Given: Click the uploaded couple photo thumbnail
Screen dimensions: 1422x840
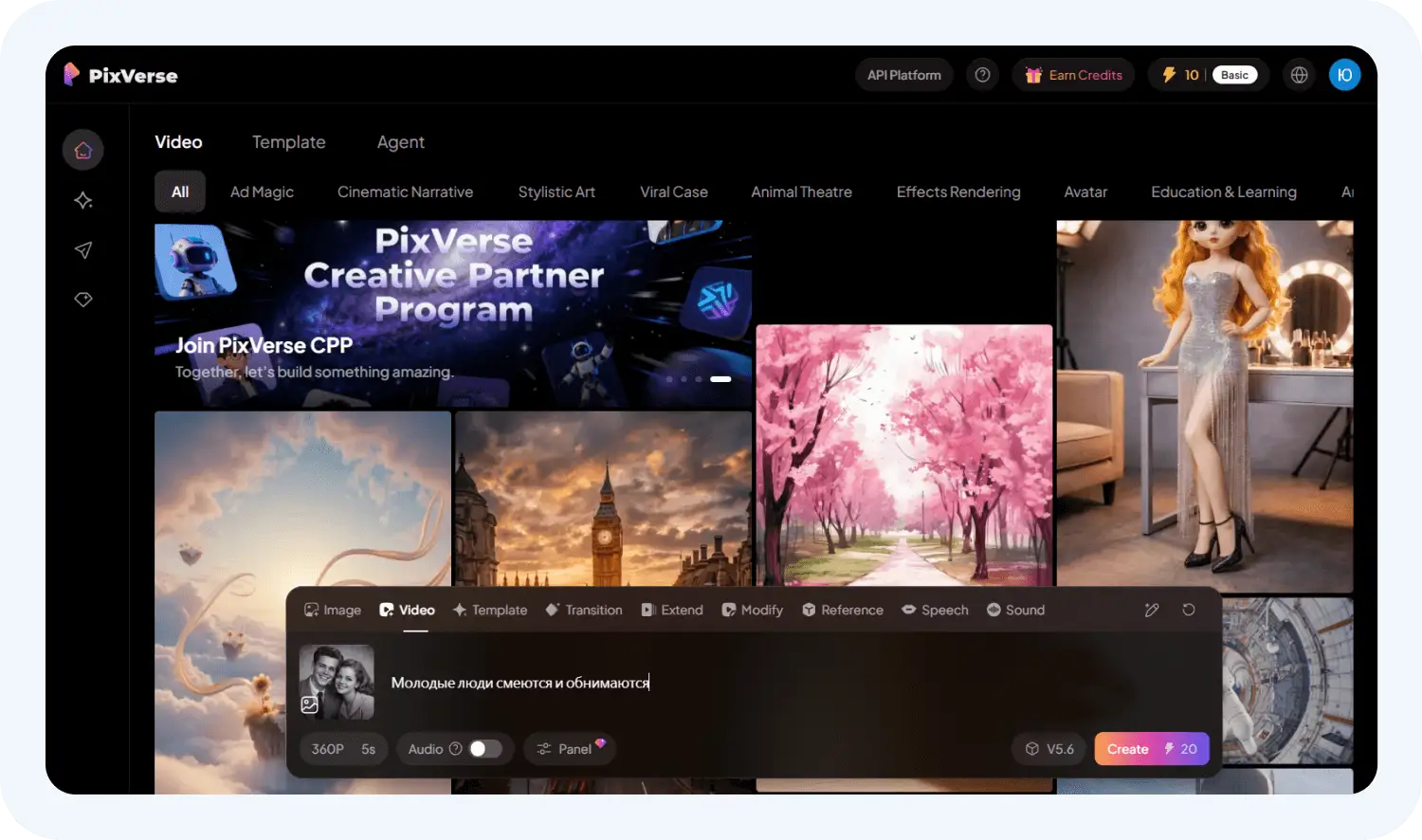Looking at the screenshot, I should (337, 682).
